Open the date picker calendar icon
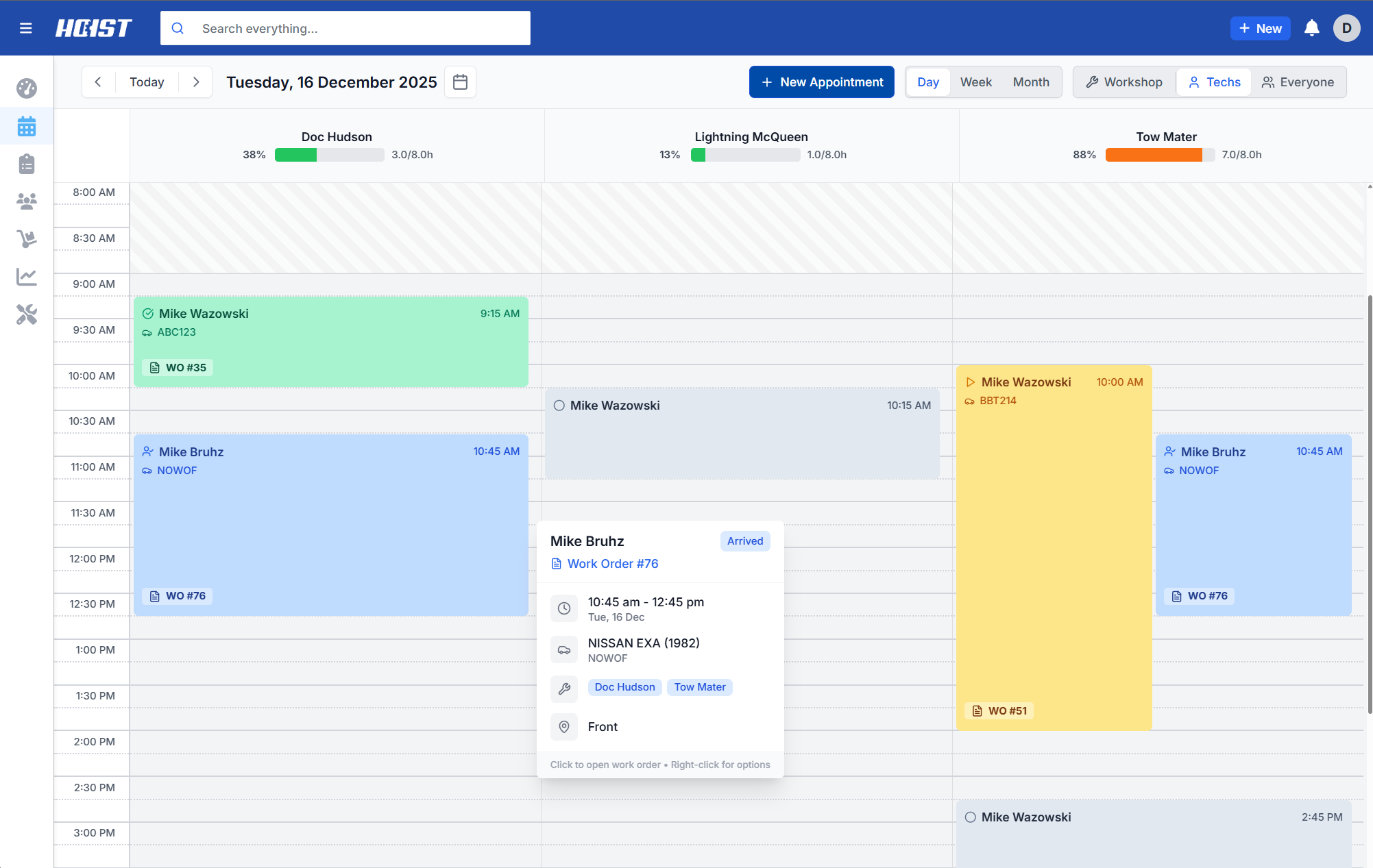The image size is (1373, 868). pos(460,82)
